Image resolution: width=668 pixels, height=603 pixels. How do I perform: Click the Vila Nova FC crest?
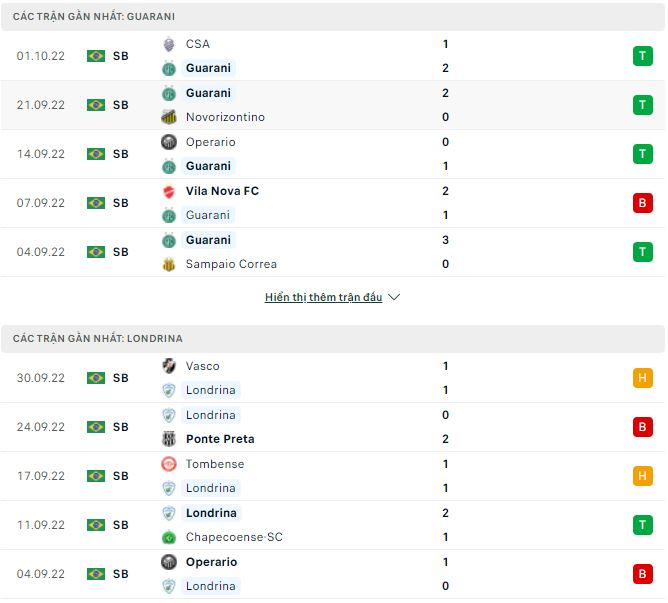click(169, 191)
